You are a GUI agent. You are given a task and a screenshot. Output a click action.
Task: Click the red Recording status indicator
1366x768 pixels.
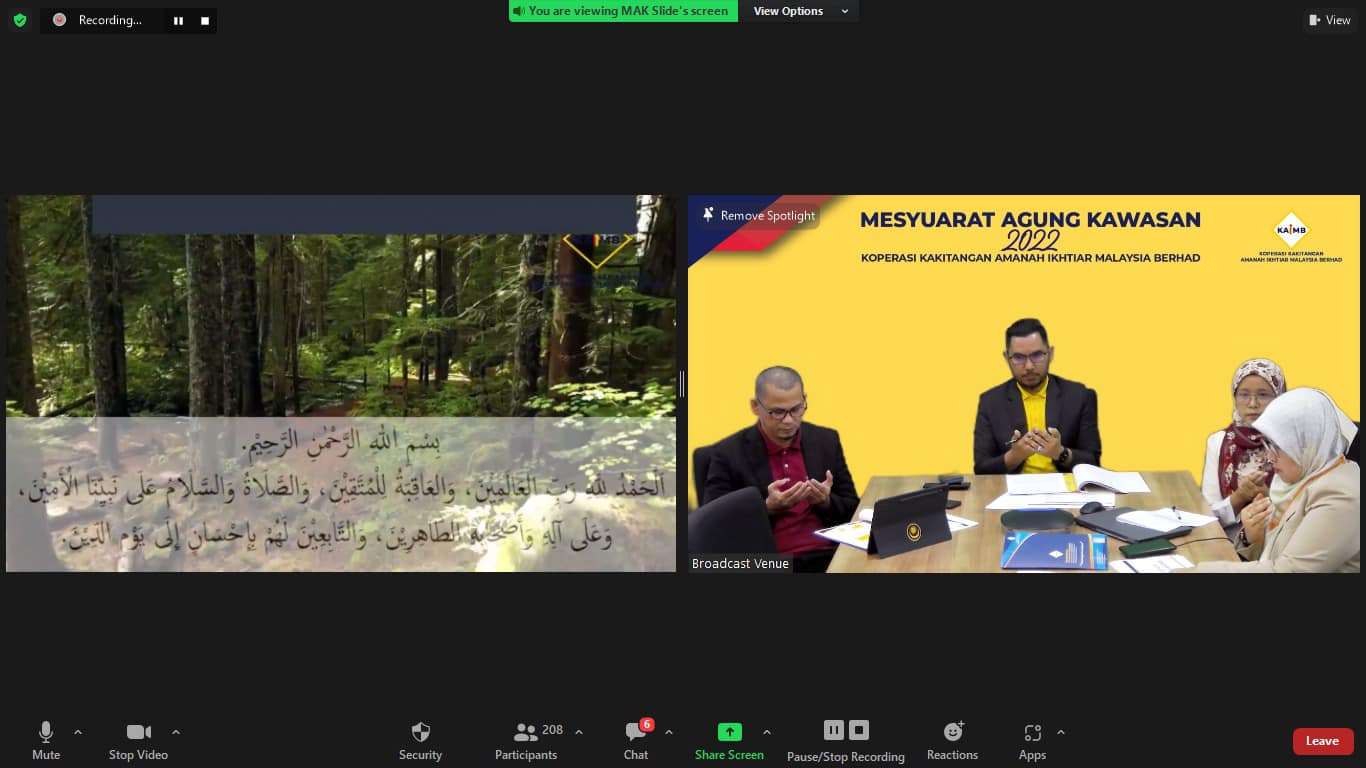coord(60,20)
